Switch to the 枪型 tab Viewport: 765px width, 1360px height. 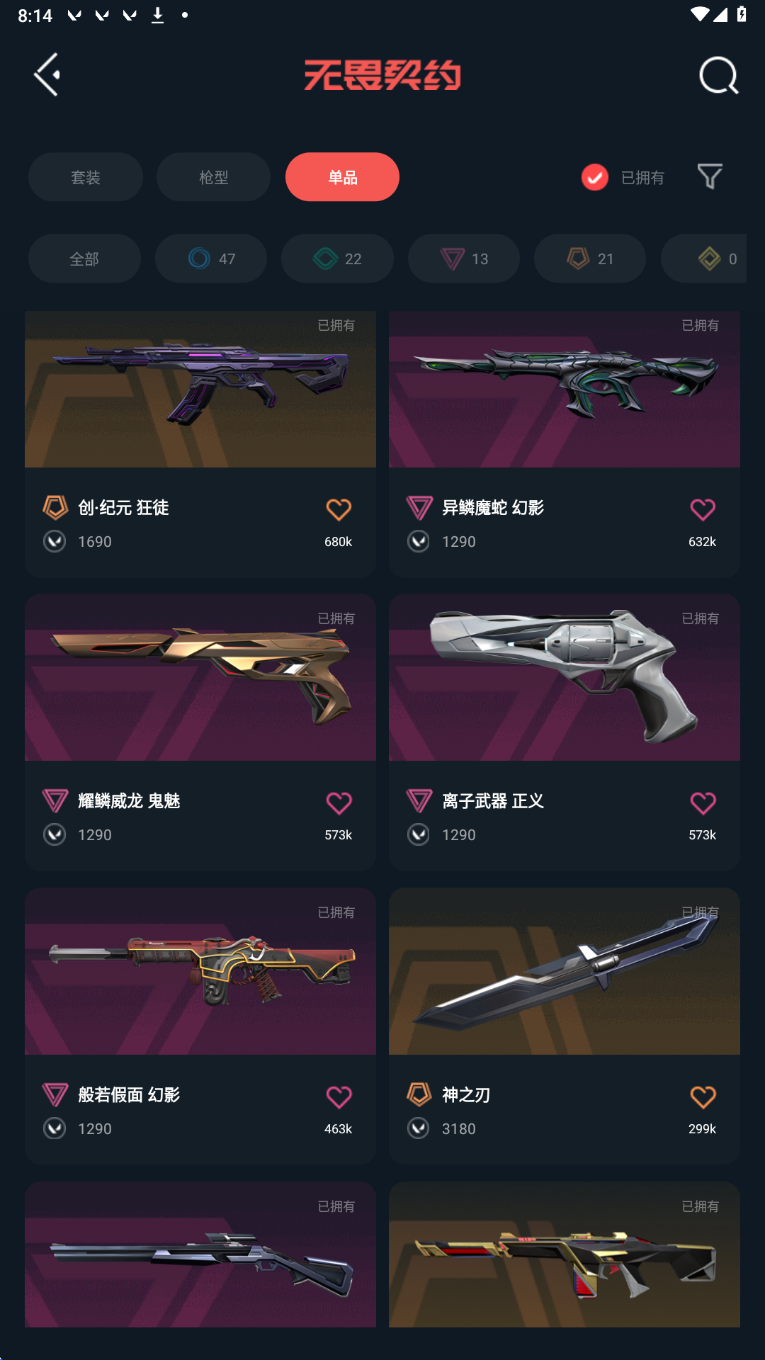214,177
